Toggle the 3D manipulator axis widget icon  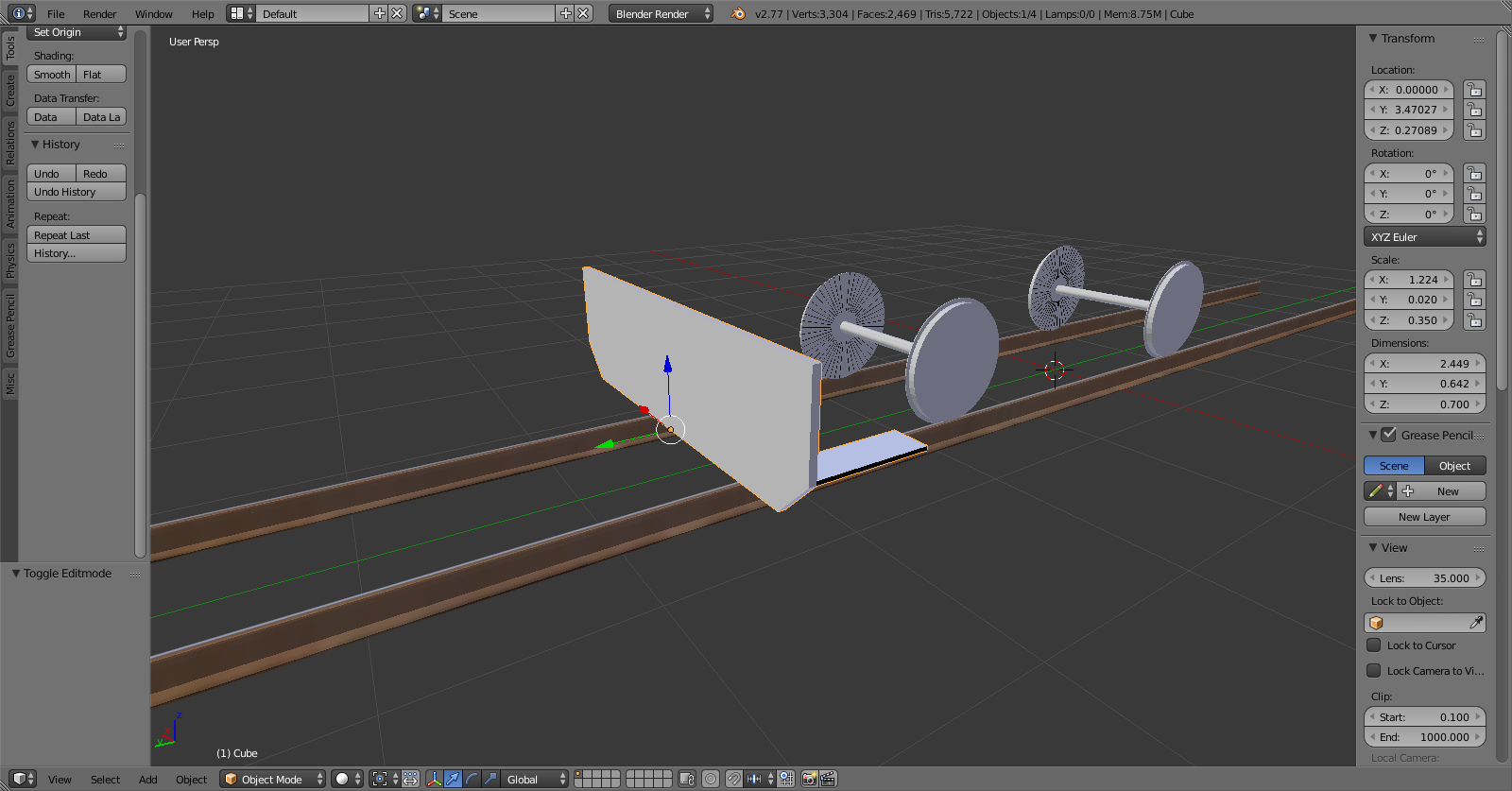click(x=434, y=779)
